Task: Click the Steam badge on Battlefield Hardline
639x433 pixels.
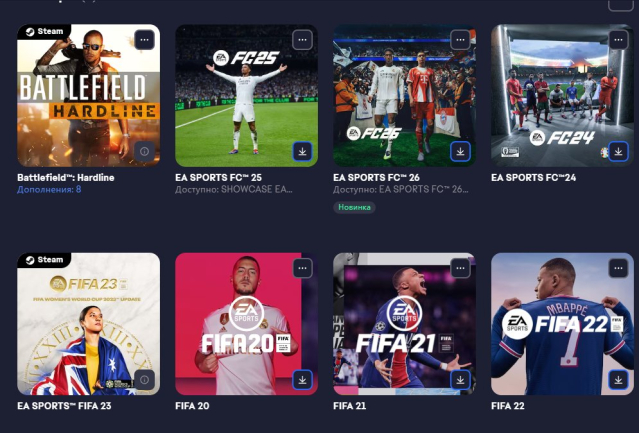Action: click(44, 31)
